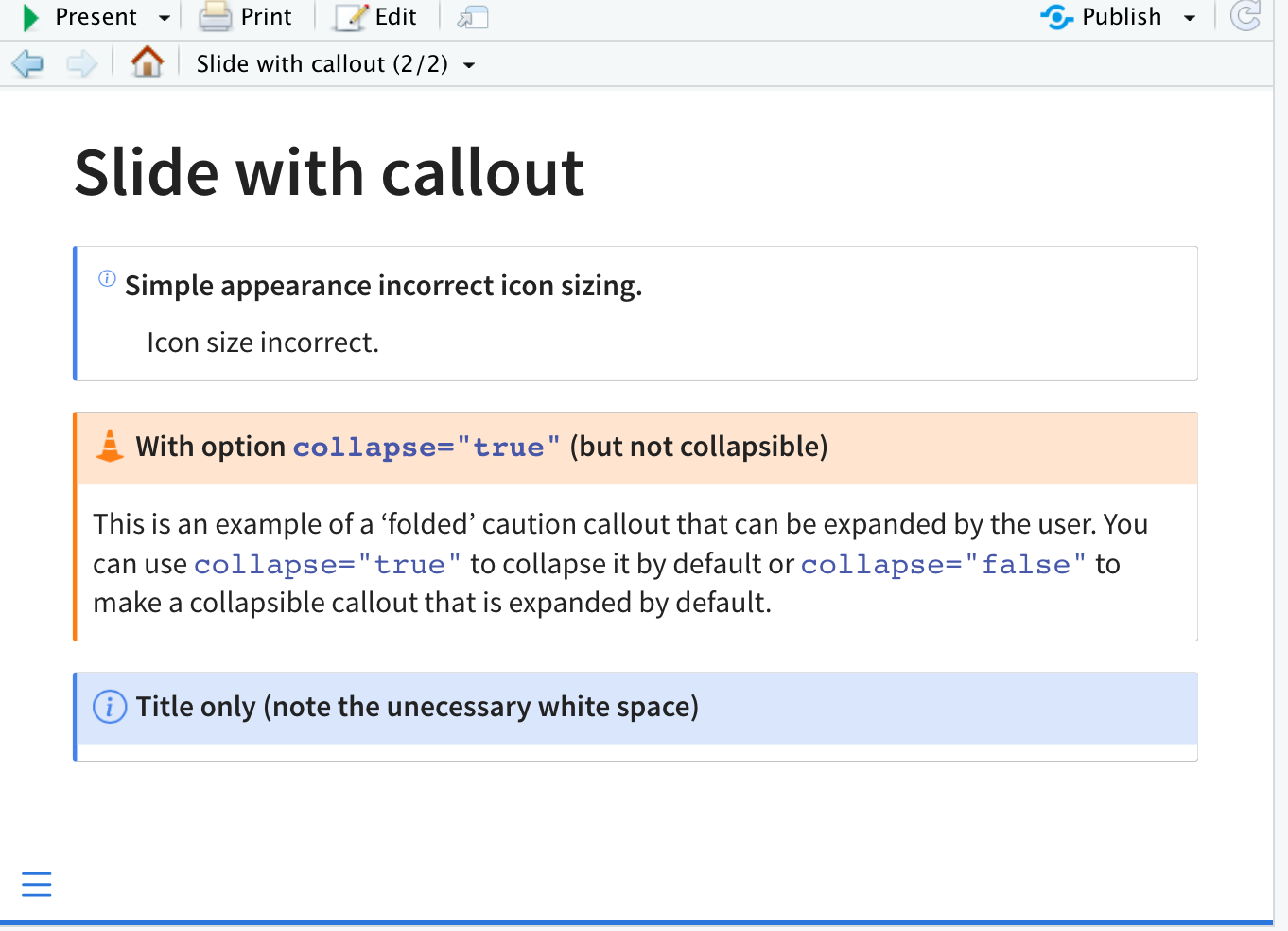Open the Publish dropdown arrow
This screenshot has width=1288, height=931.
click(x=1190, y=18)
